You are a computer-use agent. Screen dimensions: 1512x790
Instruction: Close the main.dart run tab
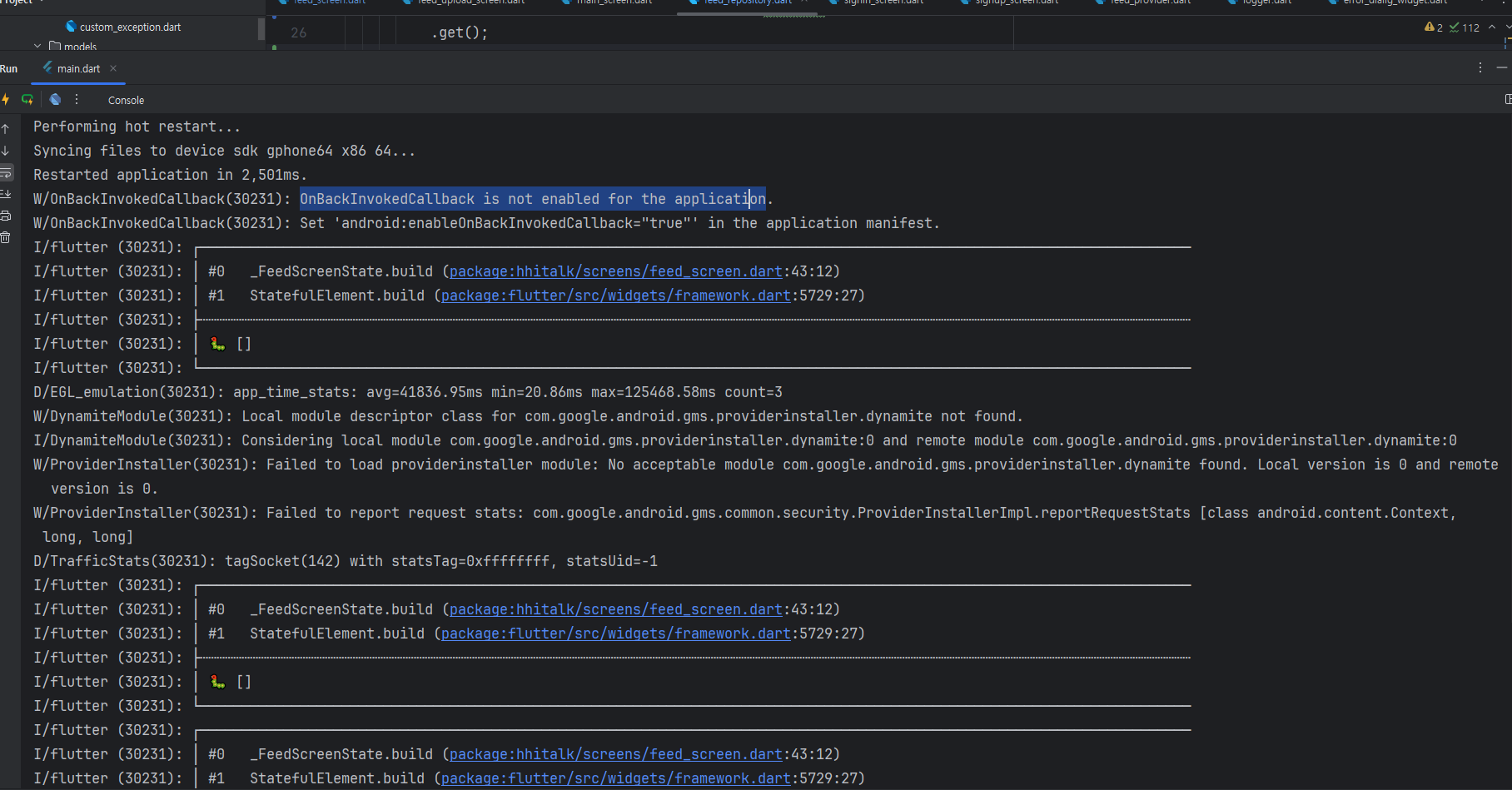click(x=113, y=68)
